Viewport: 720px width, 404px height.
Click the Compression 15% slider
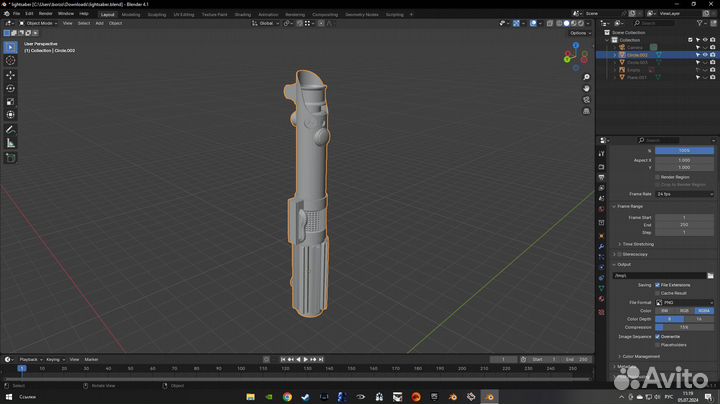coord(685,327)
